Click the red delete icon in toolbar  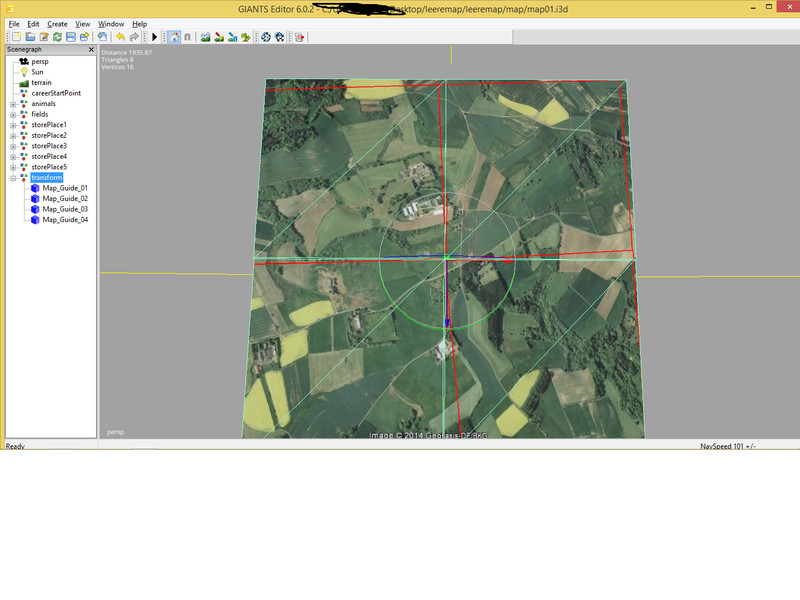pos(299,37)
